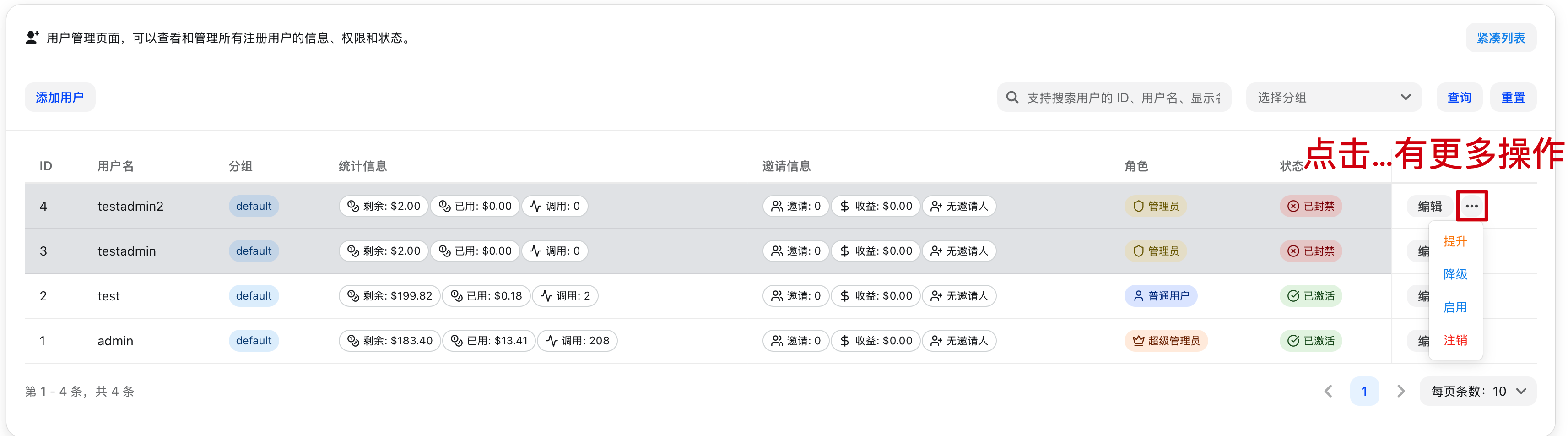Click 编辑 for user testadmin2
Image resolution: width=1568 pixels, height=436 pixels.
pyautogui.click(x=1429, y=206)
